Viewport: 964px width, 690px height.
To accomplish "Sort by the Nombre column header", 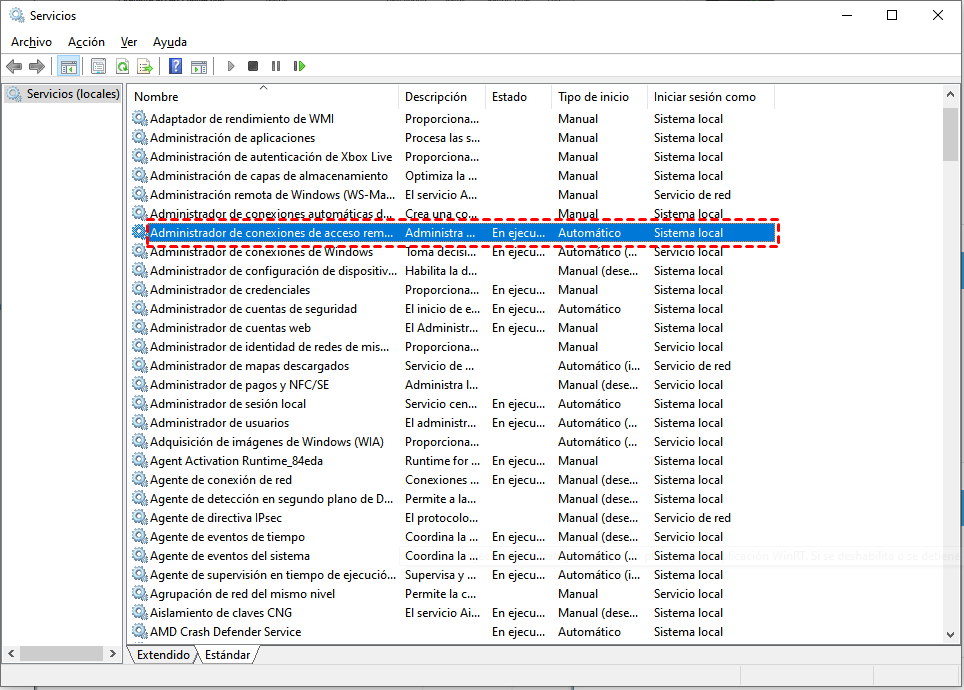I will click(x=263, y=97).
